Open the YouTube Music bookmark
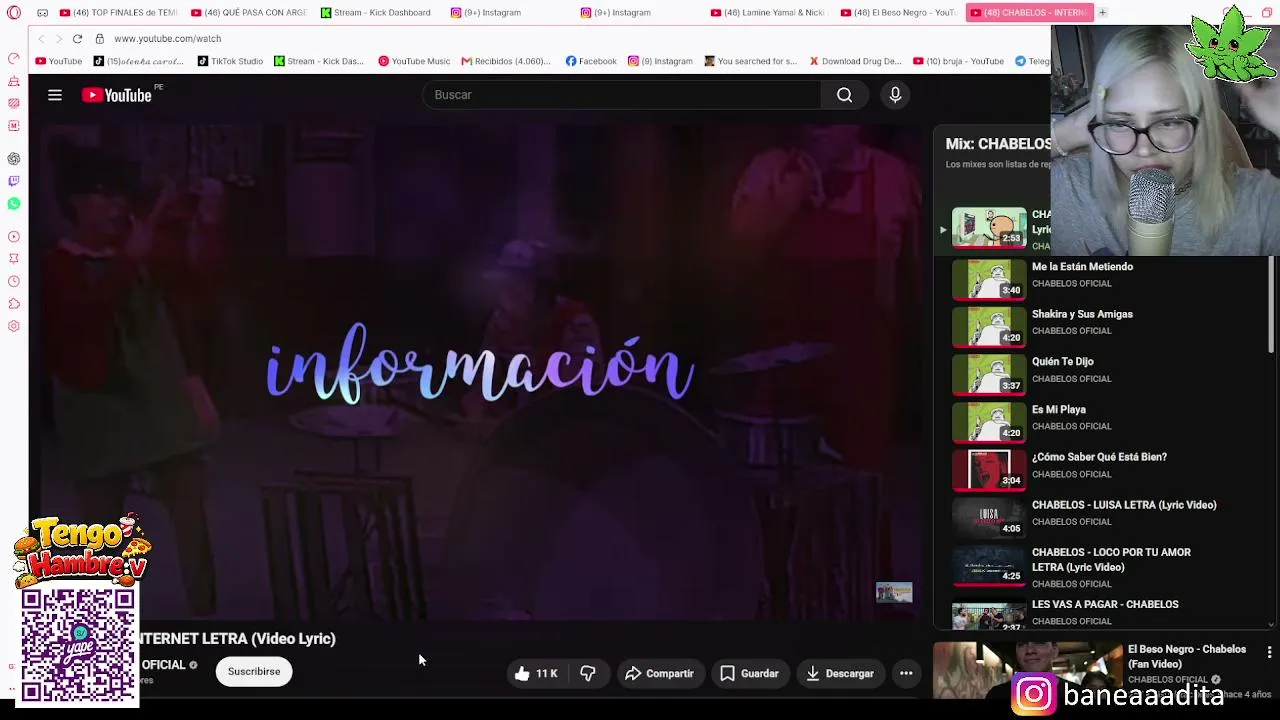1280x720 pixels. tap(414, 61)
